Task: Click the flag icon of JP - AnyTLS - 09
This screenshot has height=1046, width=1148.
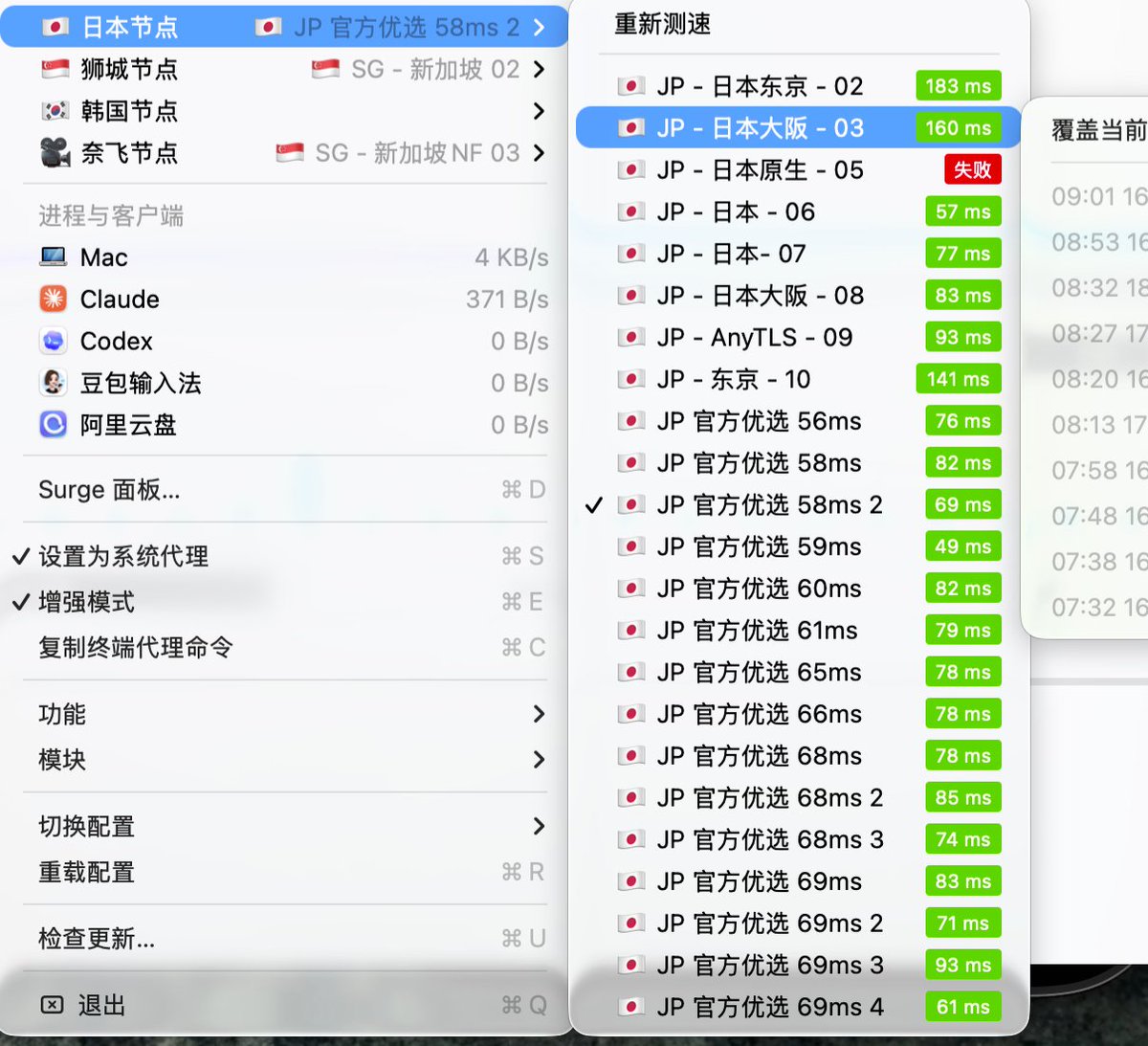Action: tap(630, 338)
